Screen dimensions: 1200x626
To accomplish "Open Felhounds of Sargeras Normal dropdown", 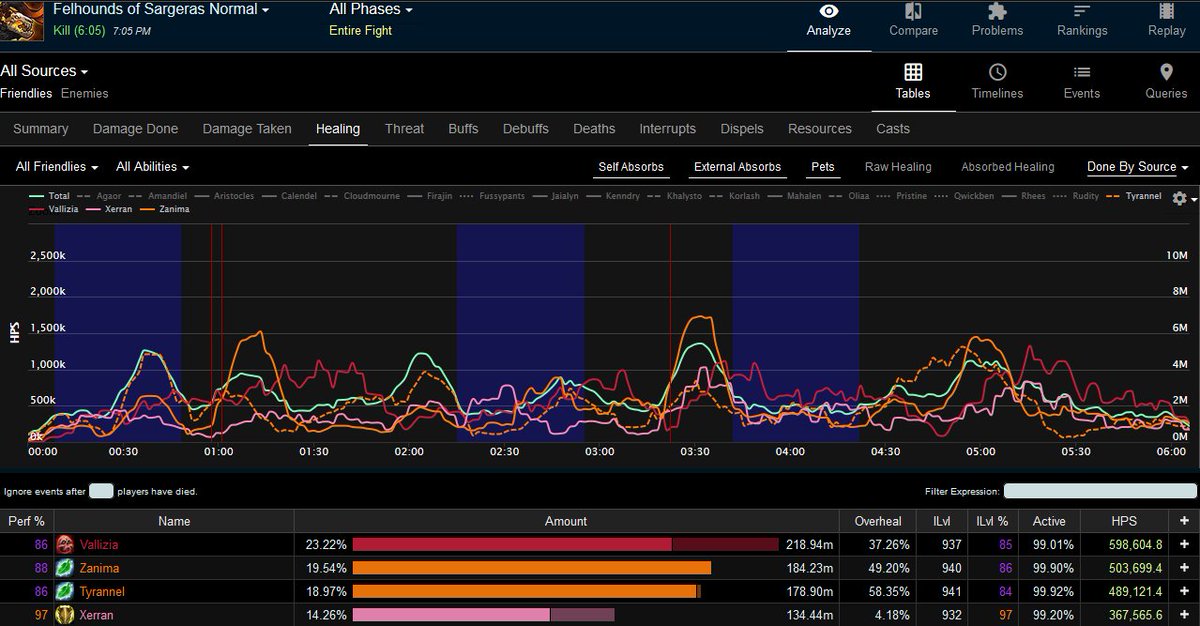I will pyautogui.click(x=161, y=9).
